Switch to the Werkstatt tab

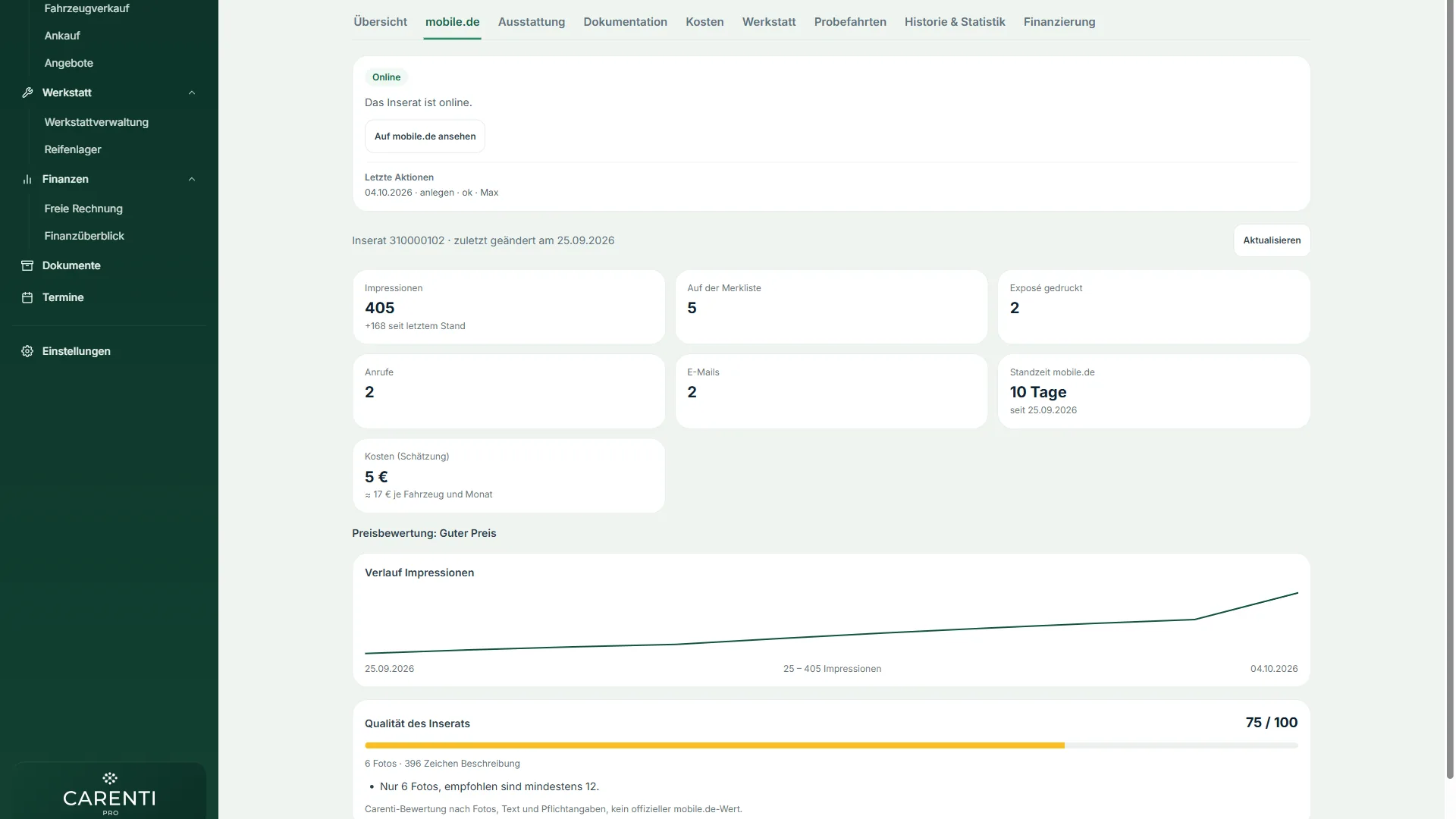pyautogui.click(x=768, y=22)
